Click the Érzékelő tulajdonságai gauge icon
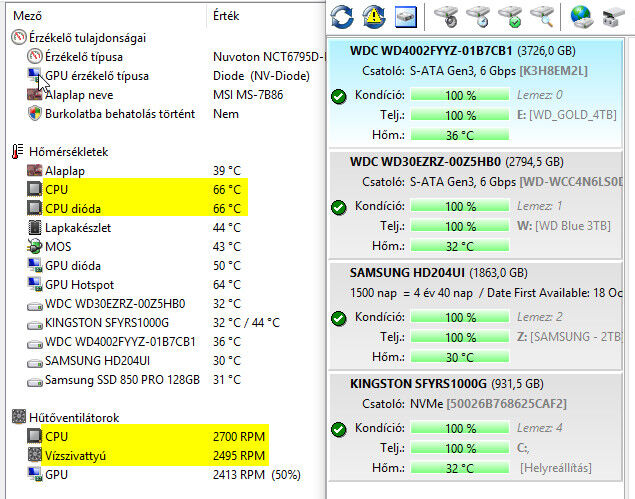 (19, 37)
